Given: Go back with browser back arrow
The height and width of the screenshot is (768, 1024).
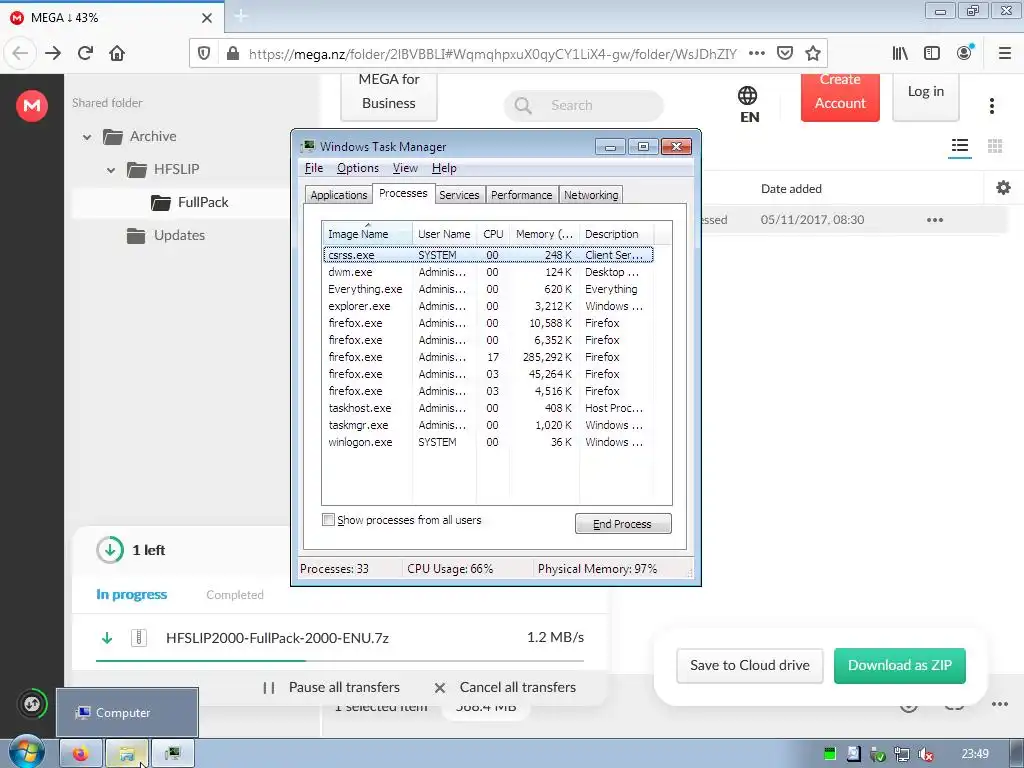Looking at the screenshot, I should tap(20, 53).
